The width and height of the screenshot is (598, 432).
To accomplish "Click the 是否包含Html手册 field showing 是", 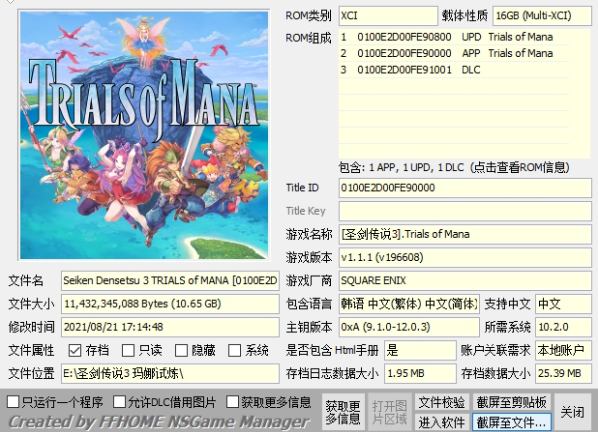I will coord(420,350).
